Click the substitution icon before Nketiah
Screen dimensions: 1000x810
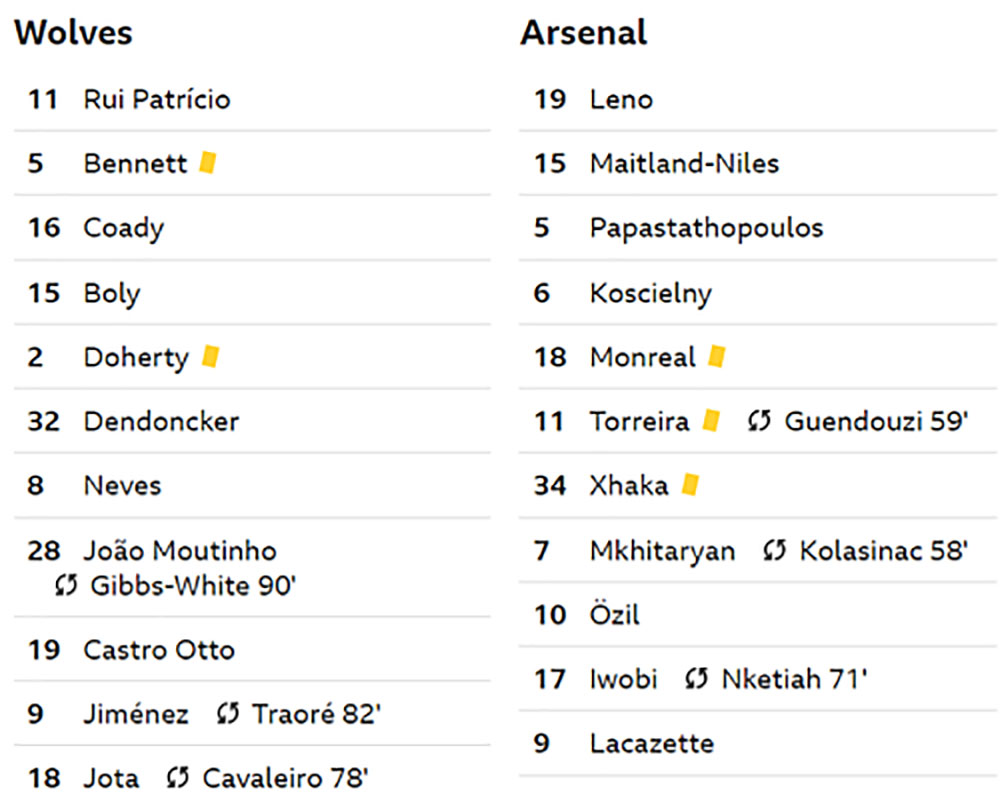(x=696, y=679)
